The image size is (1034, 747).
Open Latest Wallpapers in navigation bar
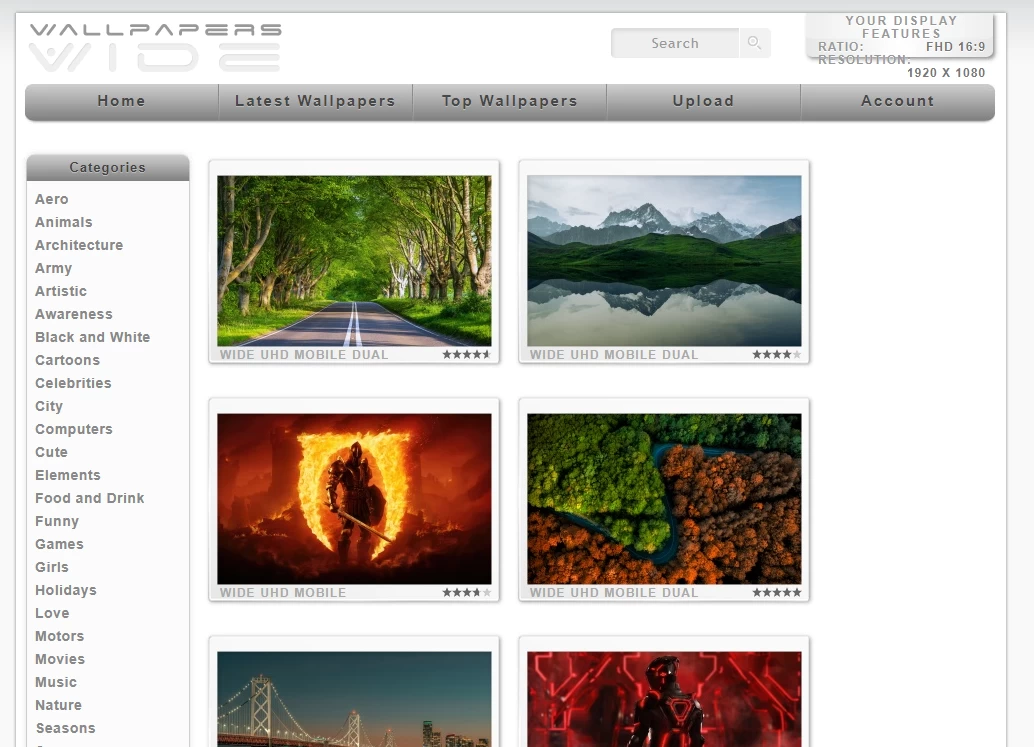coord(315,101)
